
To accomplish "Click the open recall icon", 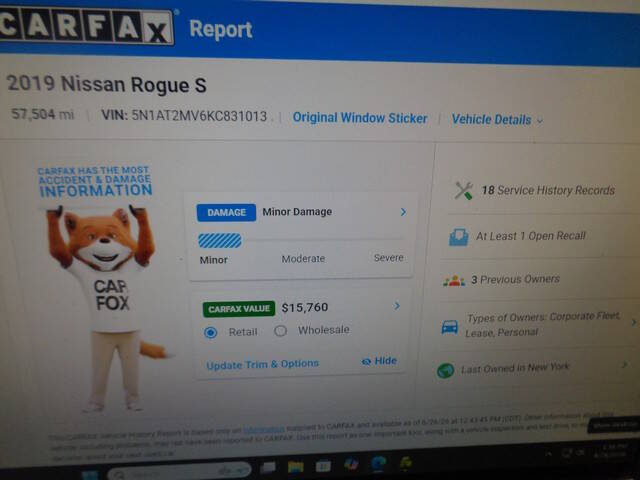I will (458, 237).
